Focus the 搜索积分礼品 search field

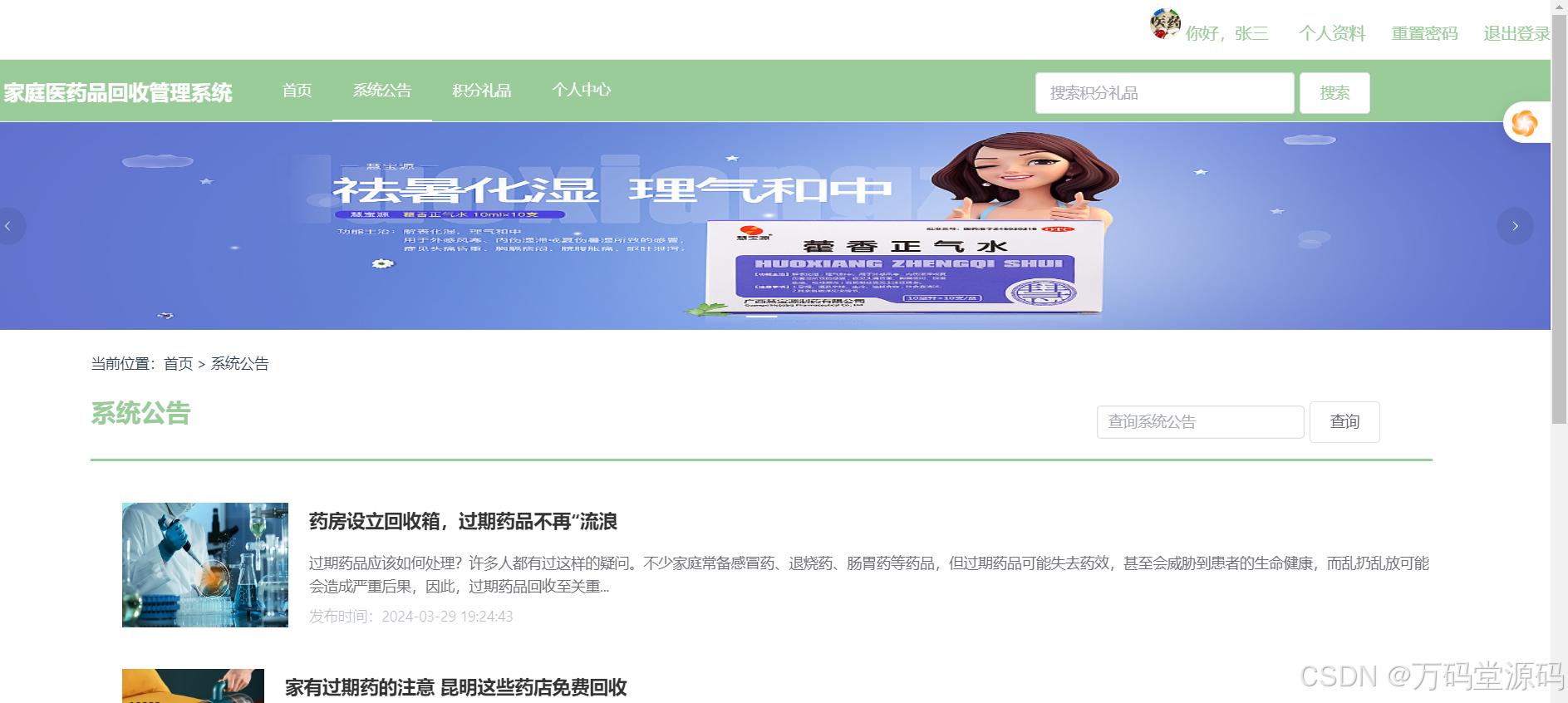pos(1164,93)
